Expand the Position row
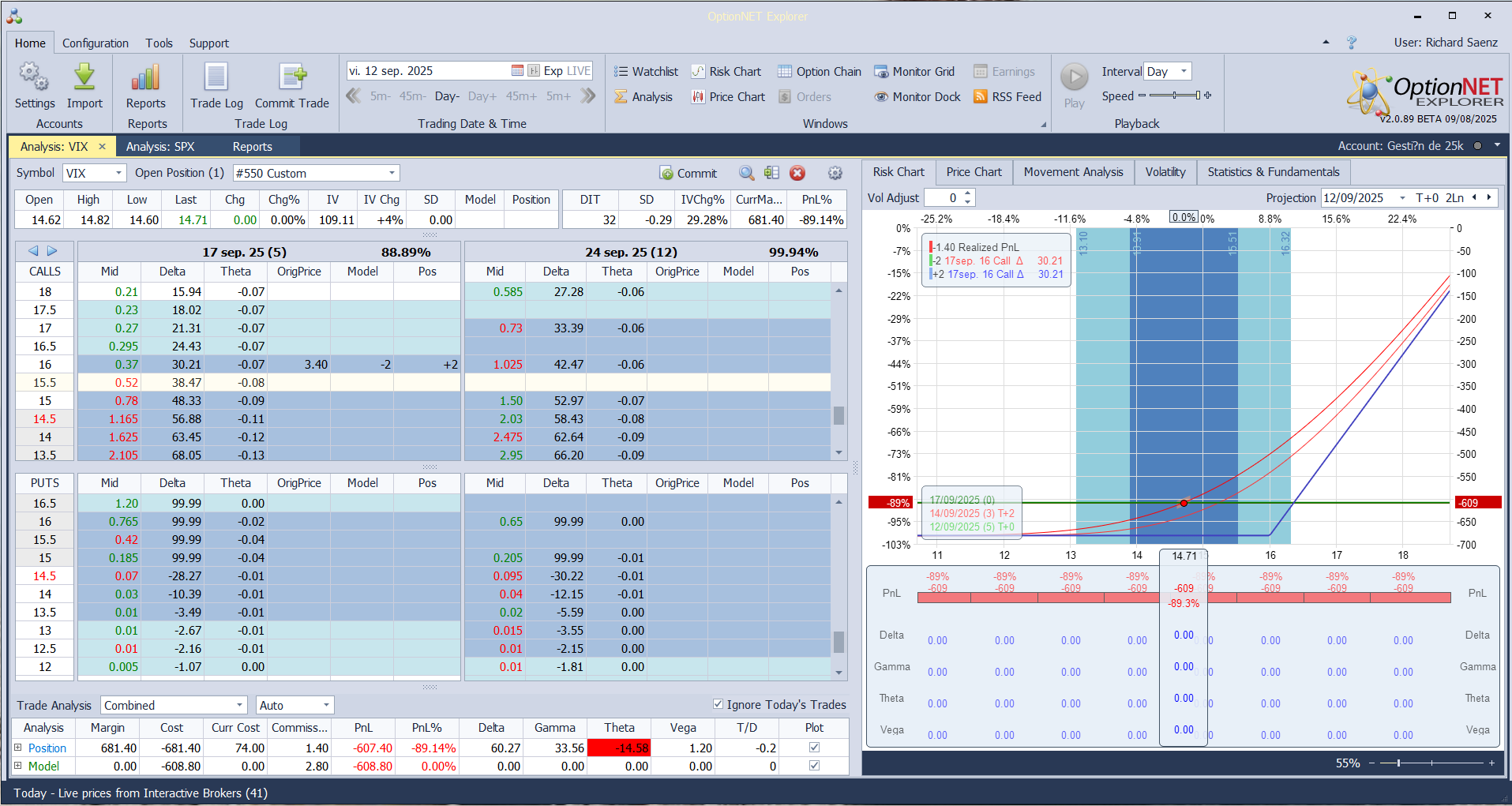Screen dimensions: 1512x806 [17, 747]
